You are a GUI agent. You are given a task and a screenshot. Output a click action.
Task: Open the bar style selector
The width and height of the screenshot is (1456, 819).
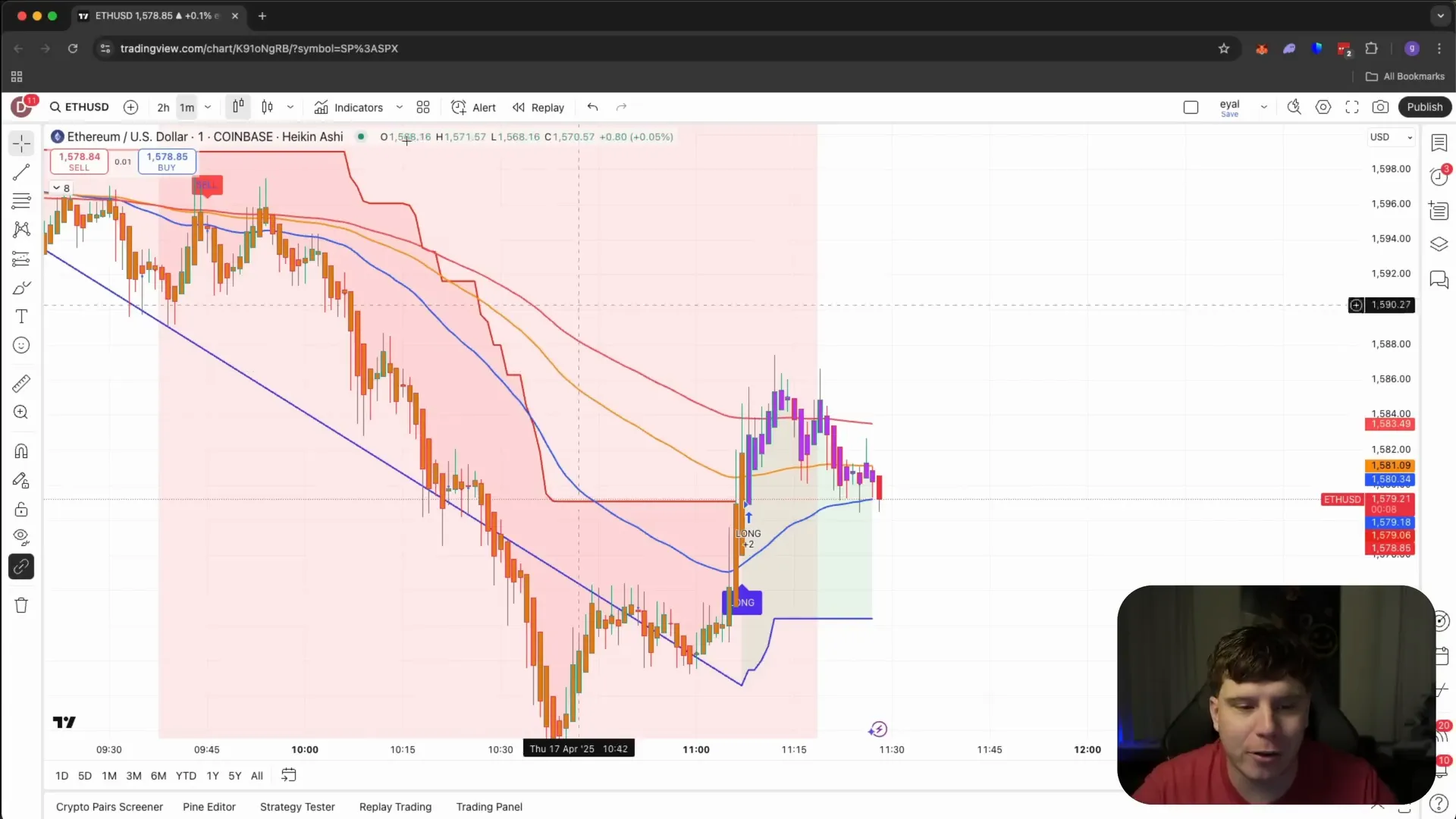pyautogui.click(x=238, y=107)
